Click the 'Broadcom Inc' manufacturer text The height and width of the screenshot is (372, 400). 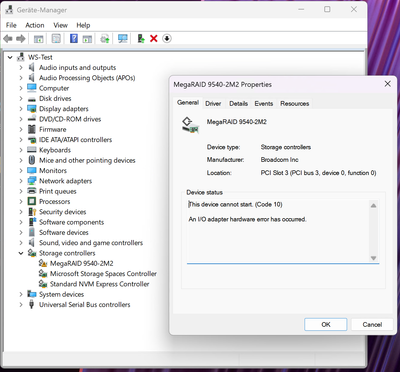tap(279, 160)
